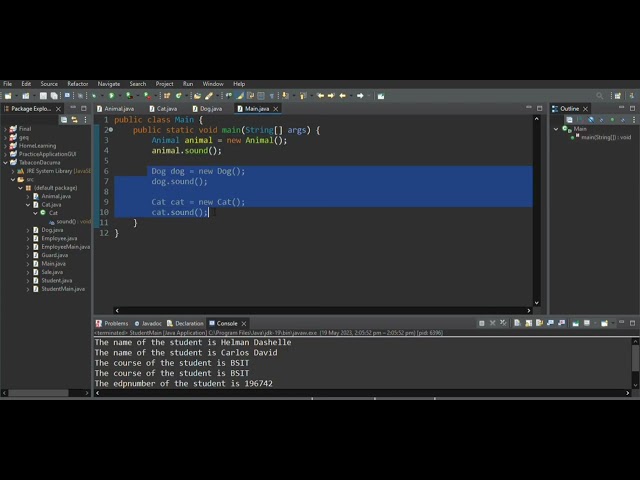The width and height of the screenshot is (640, 480).
Task: Expand the Dog.java tree node
Action: pyautogui.click(x=28, y=230)
